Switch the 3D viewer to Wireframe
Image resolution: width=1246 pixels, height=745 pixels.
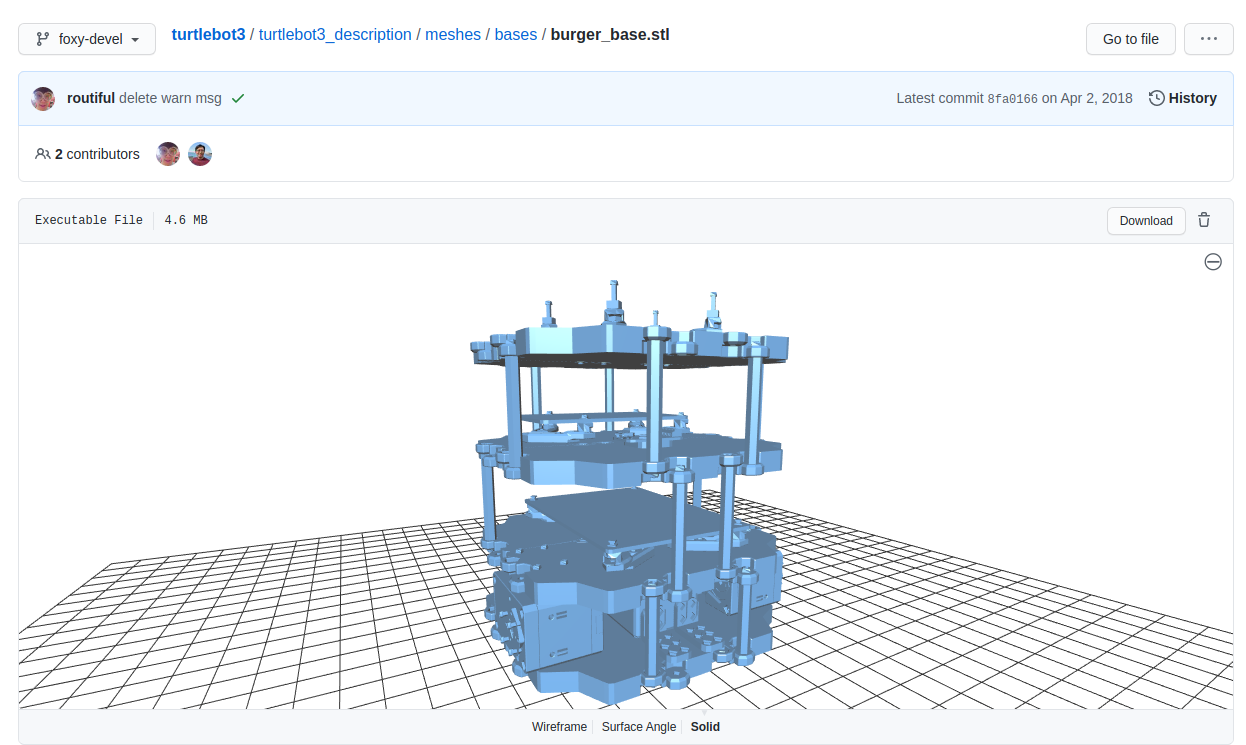click(x=559, y=727)
